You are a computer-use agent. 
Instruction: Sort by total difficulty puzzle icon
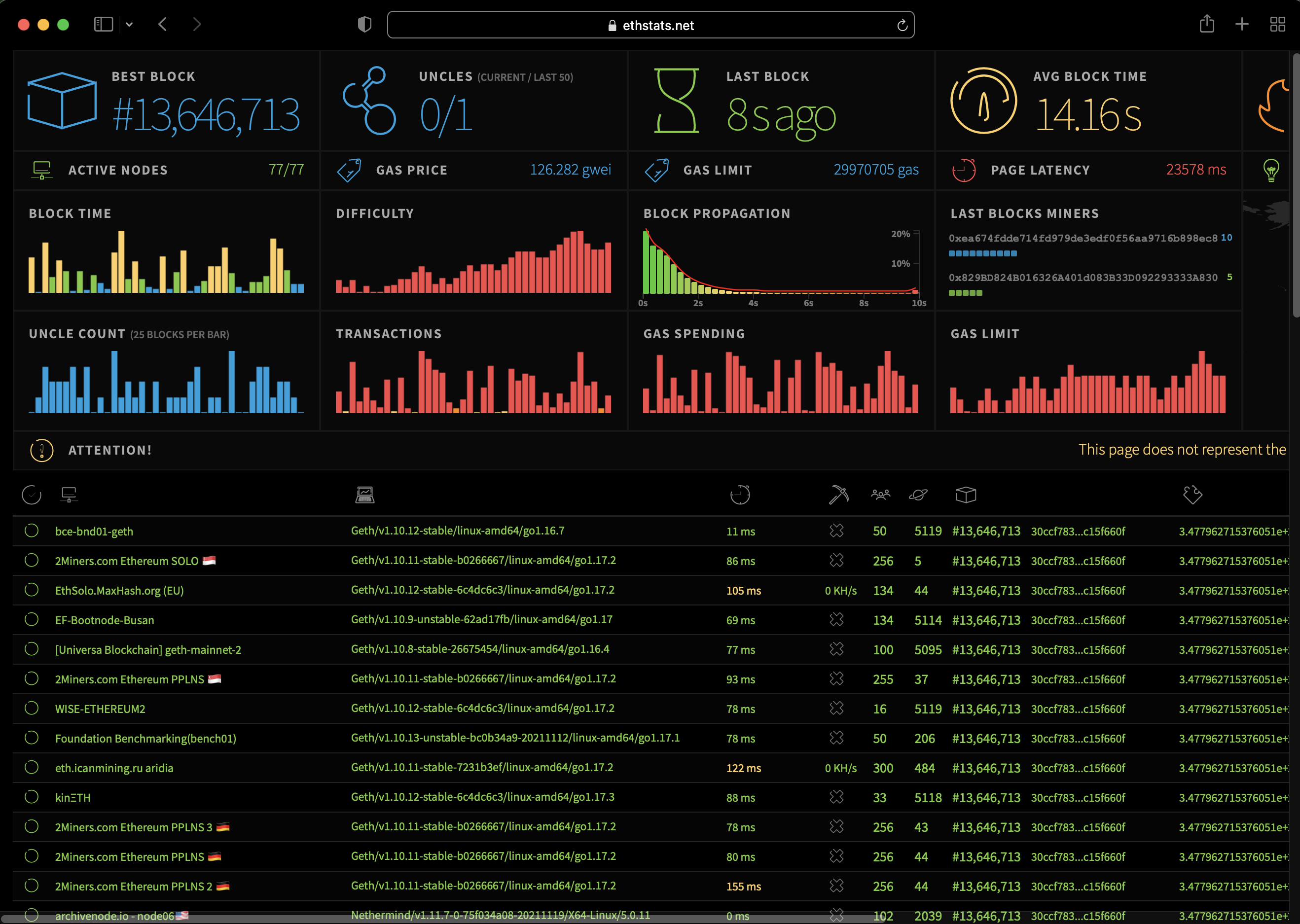click(1192, 495)
